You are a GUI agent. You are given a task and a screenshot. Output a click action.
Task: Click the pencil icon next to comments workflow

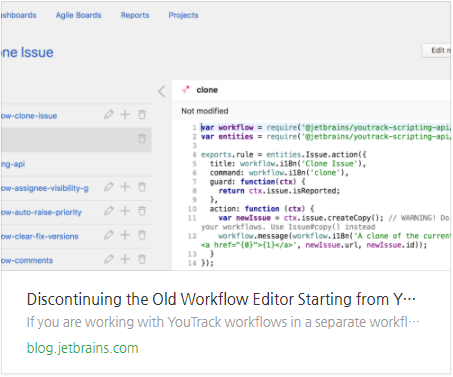click(x=109, y=259)
